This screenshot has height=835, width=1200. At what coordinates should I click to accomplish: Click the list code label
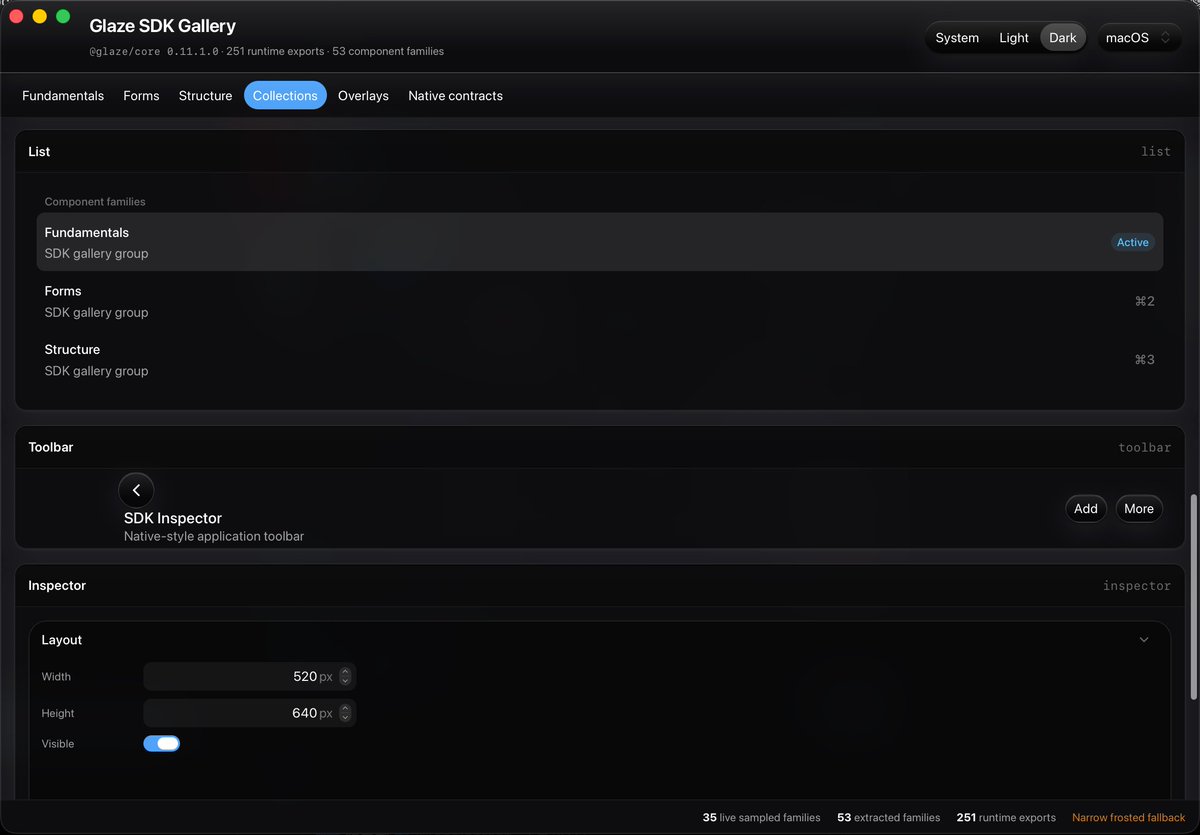(1155, 152)
